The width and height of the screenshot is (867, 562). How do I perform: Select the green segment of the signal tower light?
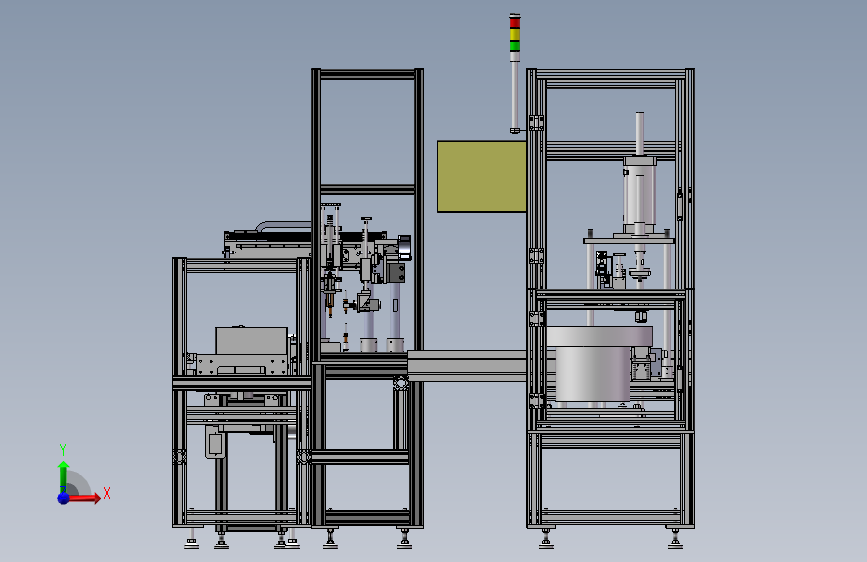click(515, 45)
